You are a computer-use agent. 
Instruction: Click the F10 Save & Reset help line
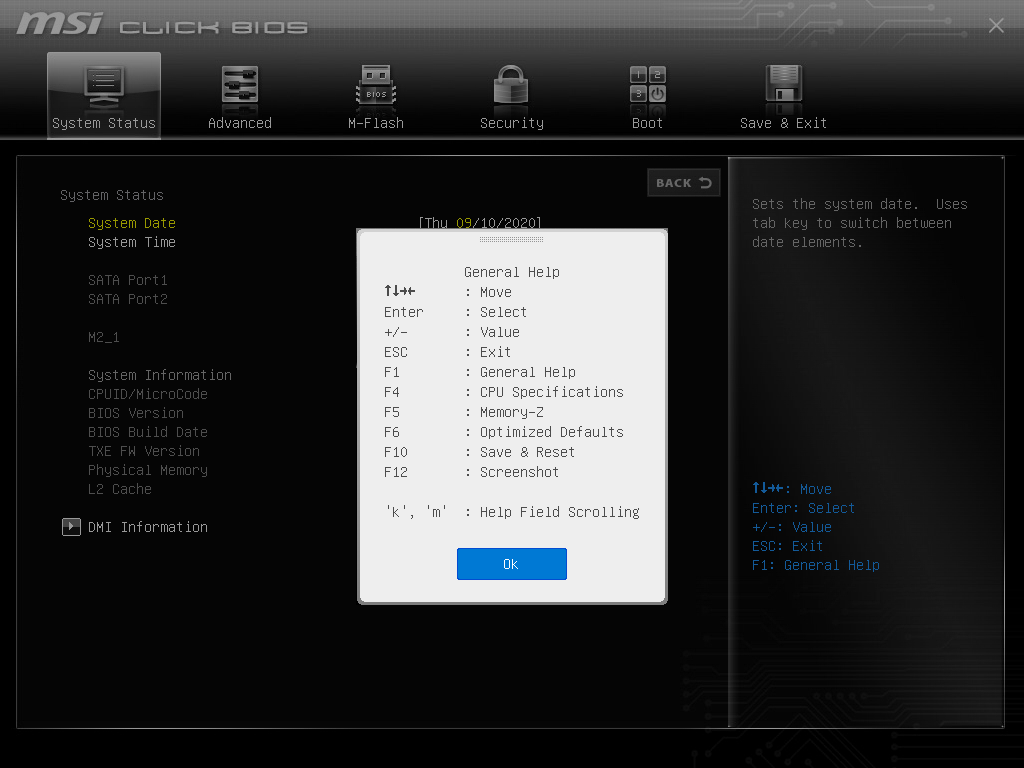479,452
